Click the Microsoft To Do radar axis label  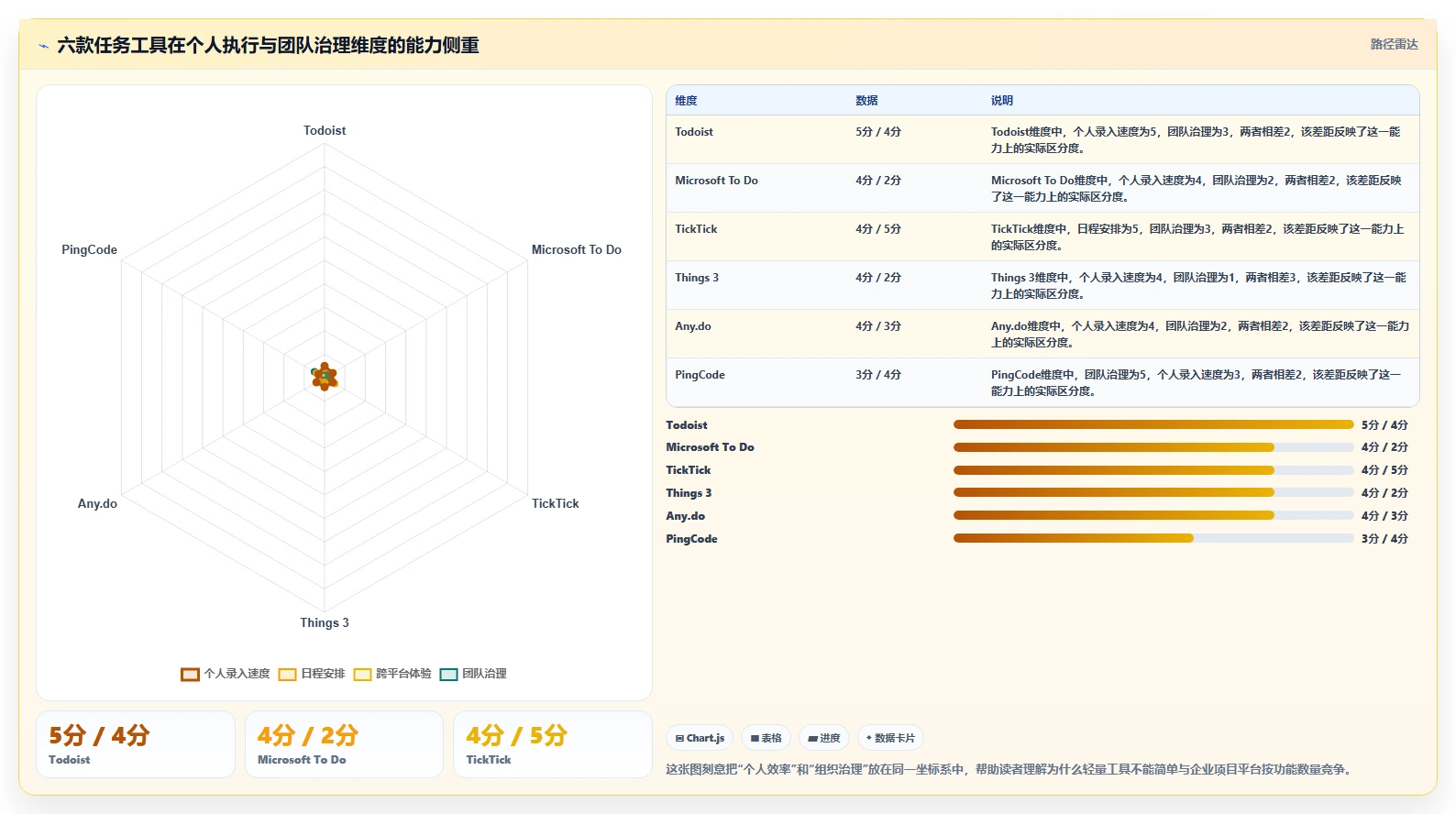point(577,249)
